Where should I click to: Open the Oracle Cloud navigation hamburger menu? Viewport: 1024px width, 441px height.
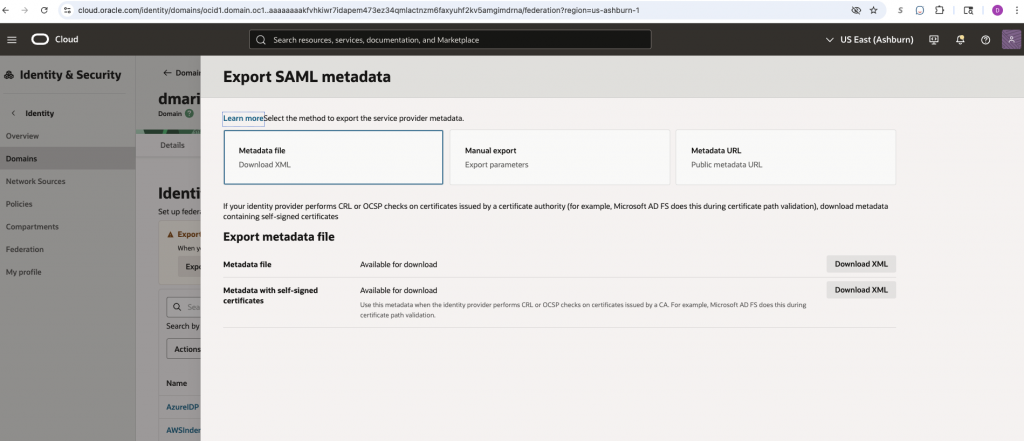(12, 40)
